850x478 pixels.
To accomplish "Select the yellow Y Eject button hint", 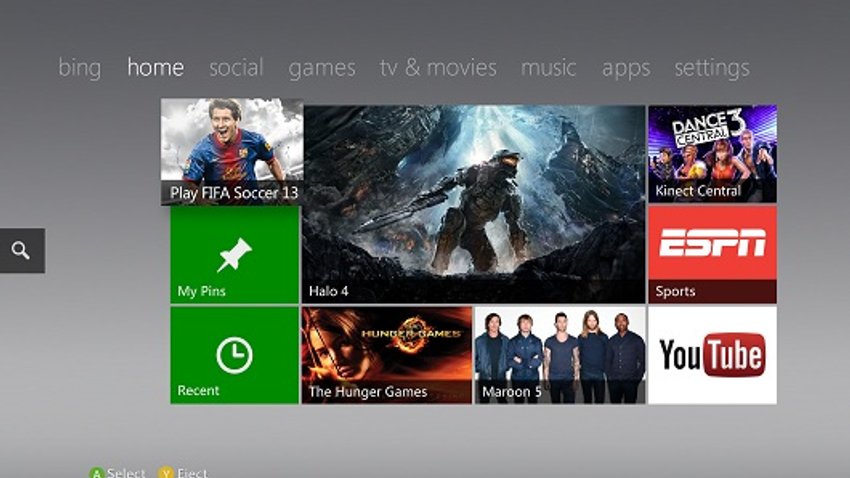I will 183,473.
